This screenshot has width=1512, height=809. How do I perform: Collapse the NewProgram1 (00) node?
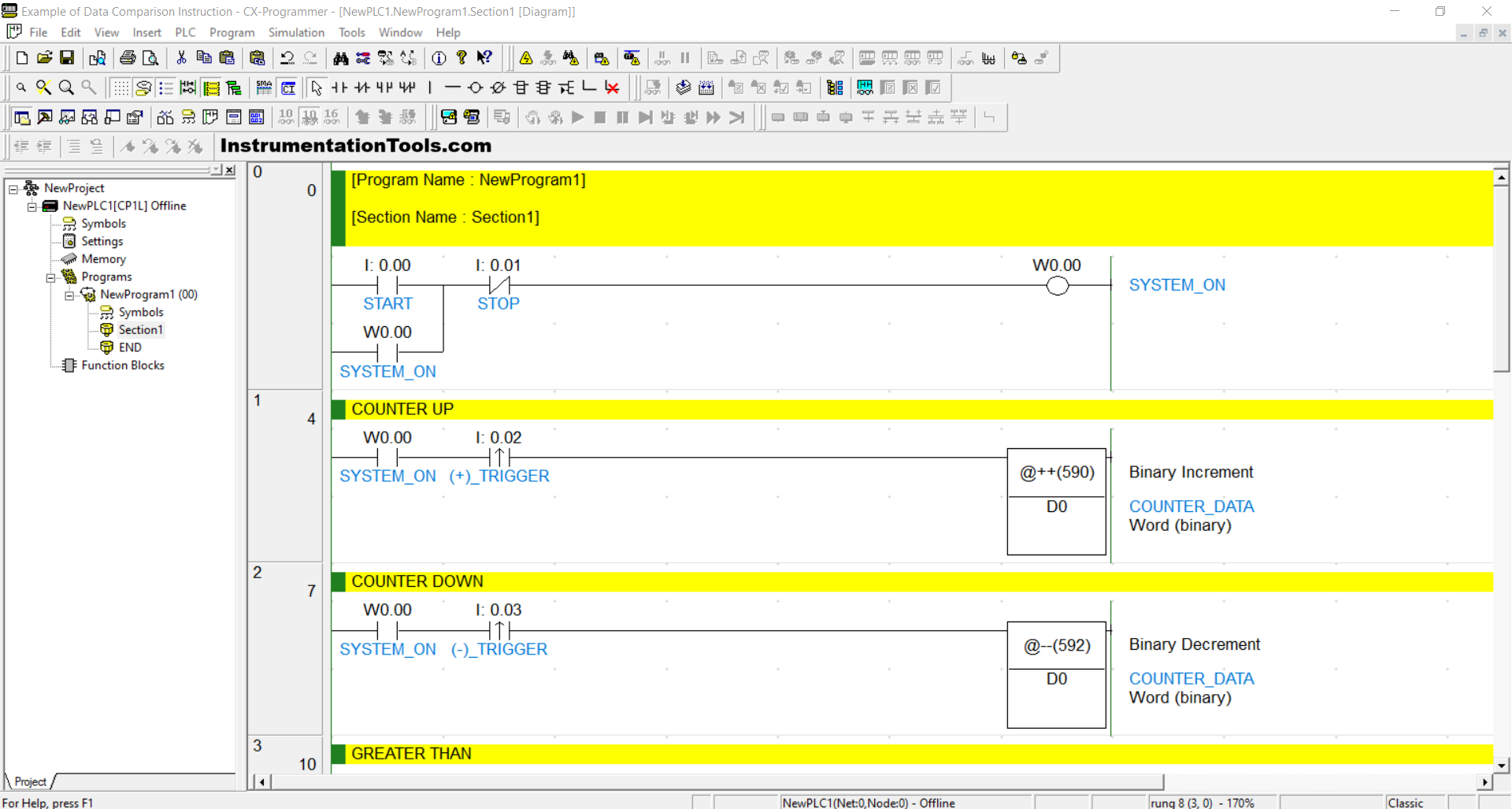69,295
